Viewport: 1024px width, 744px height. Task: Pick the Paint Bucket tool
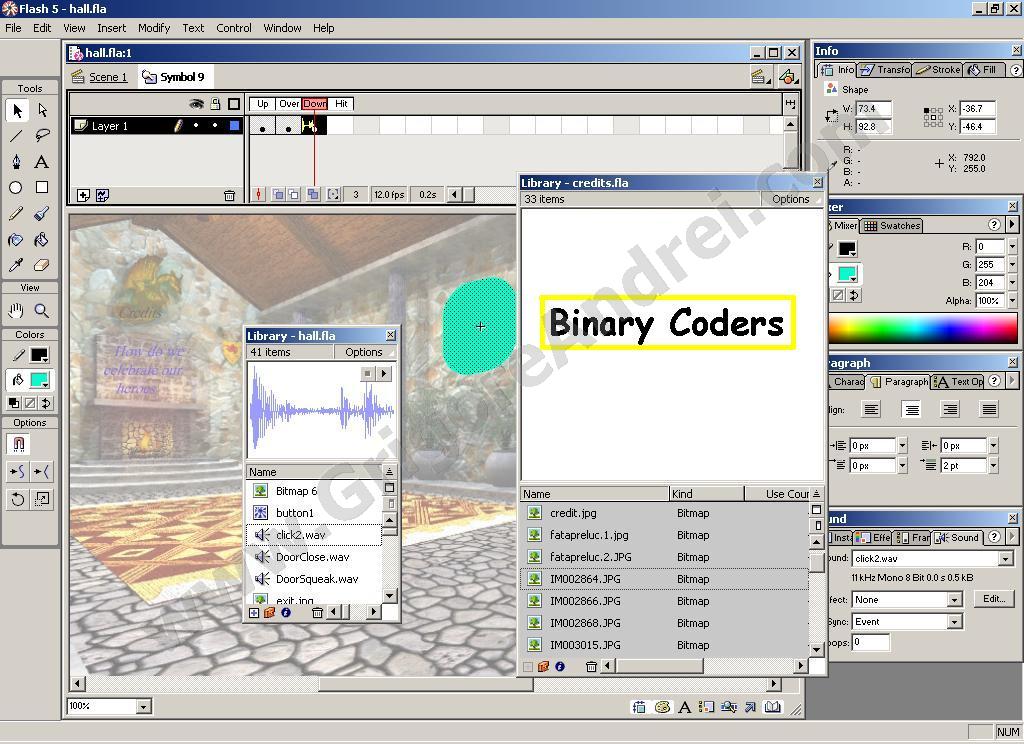pos(42,240)
